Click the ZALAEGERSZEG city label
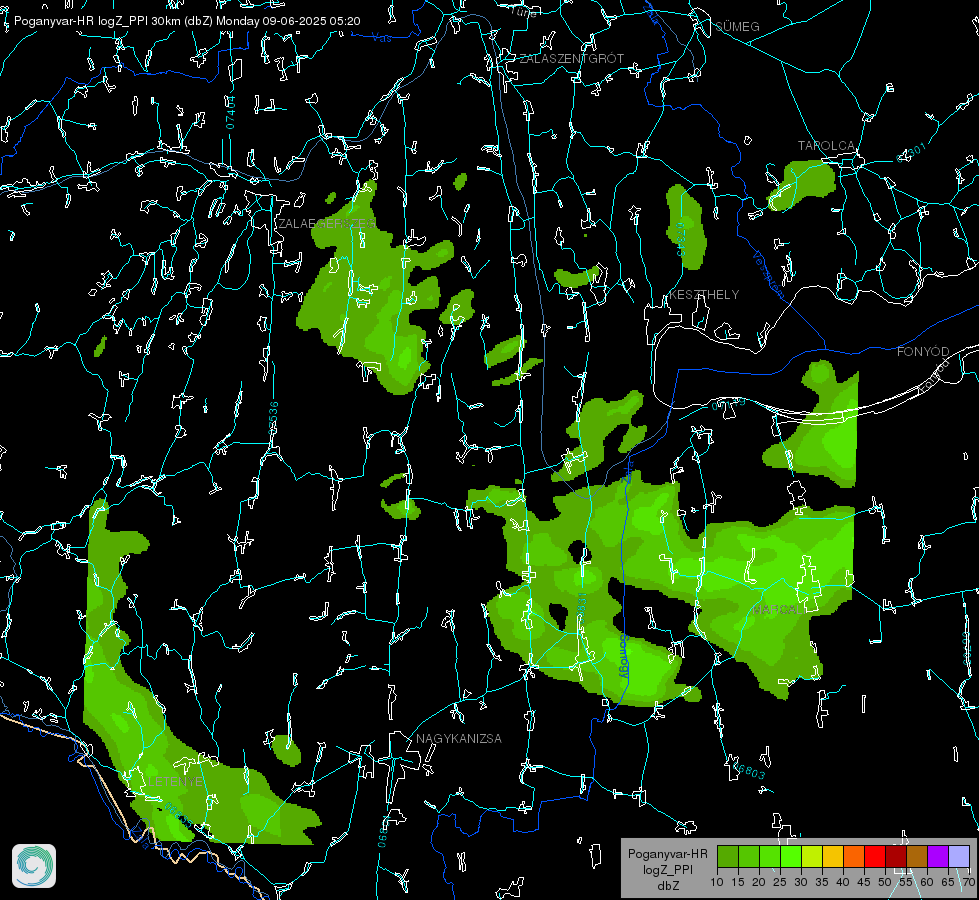Screen dimensions: 979x900 coord(327,224)
